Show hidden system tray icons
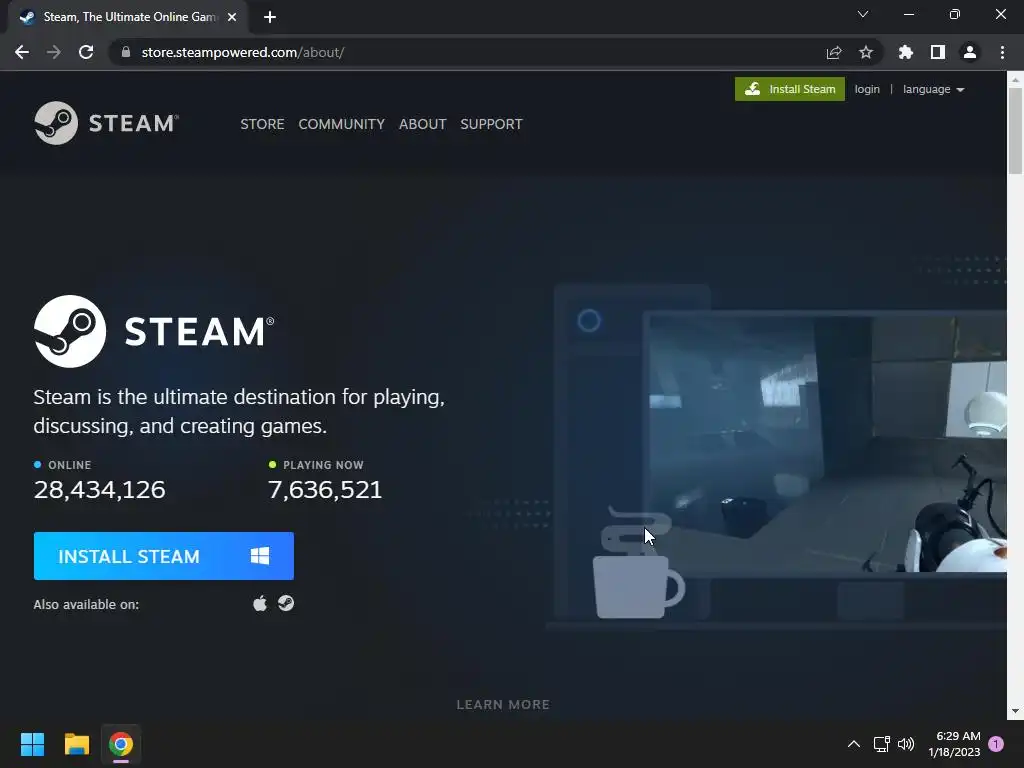Viewport: 1024px width, 768px height. [x=854, y=744]
